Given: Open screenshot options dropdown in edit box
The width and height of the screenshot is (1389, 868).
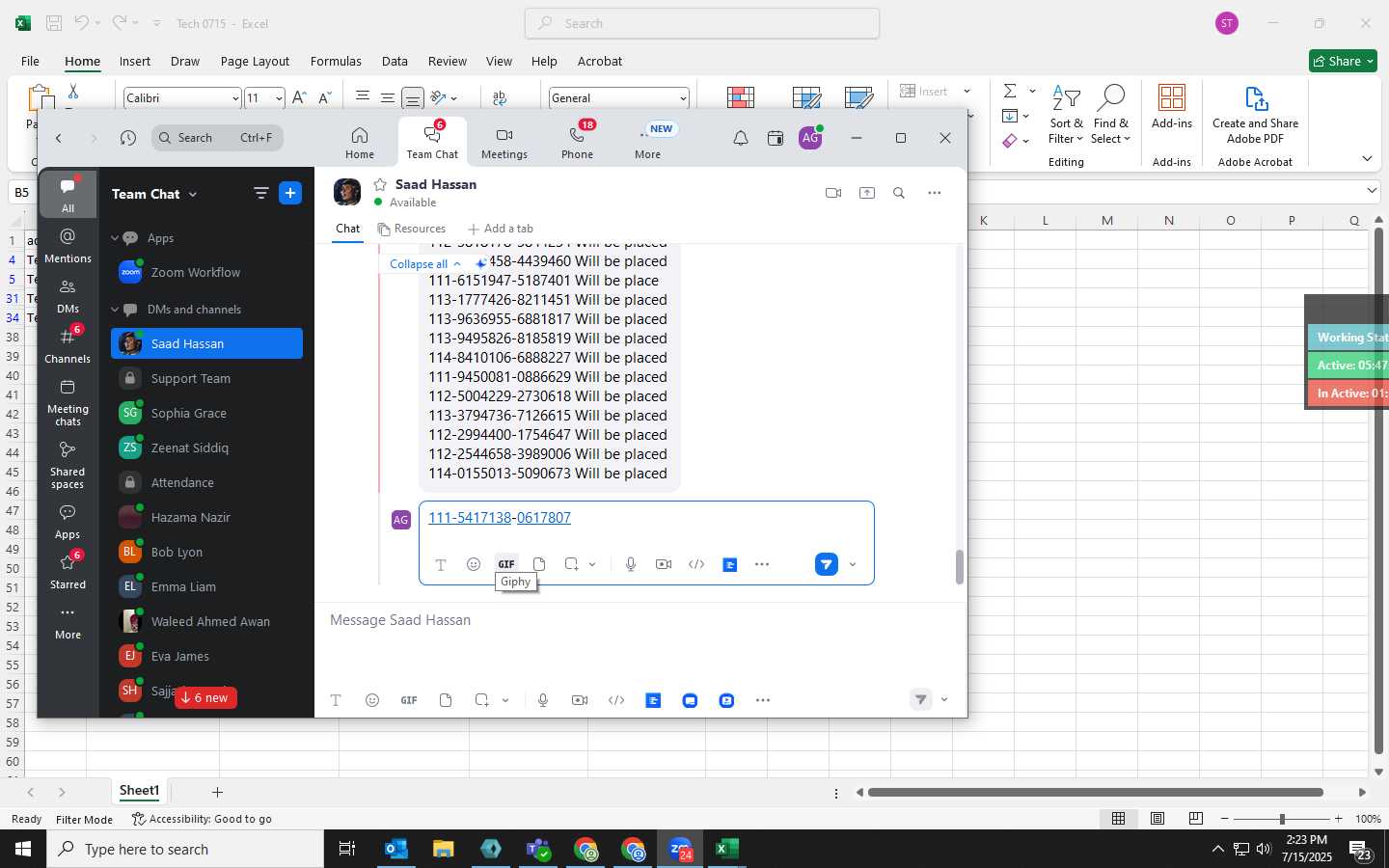Looking at the screenshot, I should [x=592, y=564].
